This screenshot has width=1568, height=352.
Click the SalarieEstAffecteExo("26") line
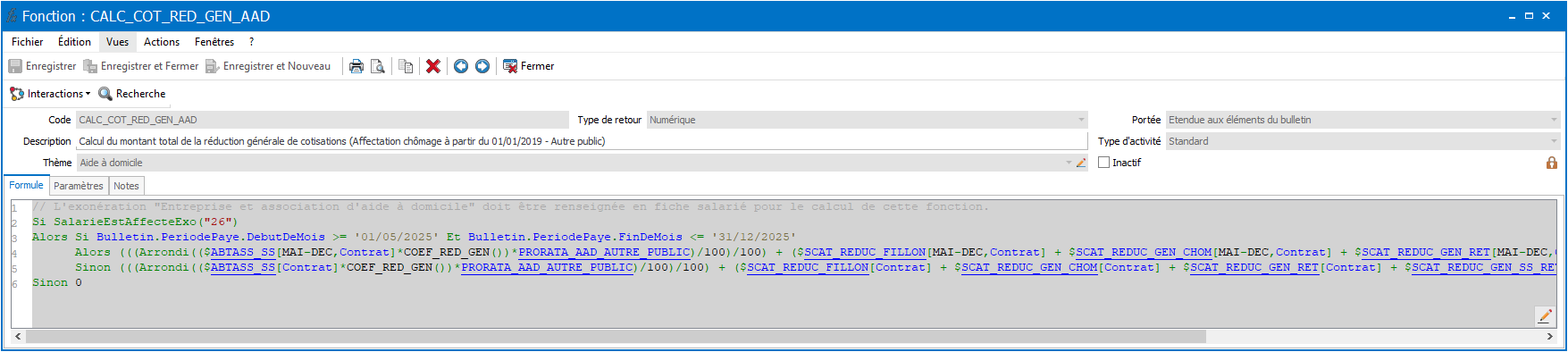[x=135, y=222]
